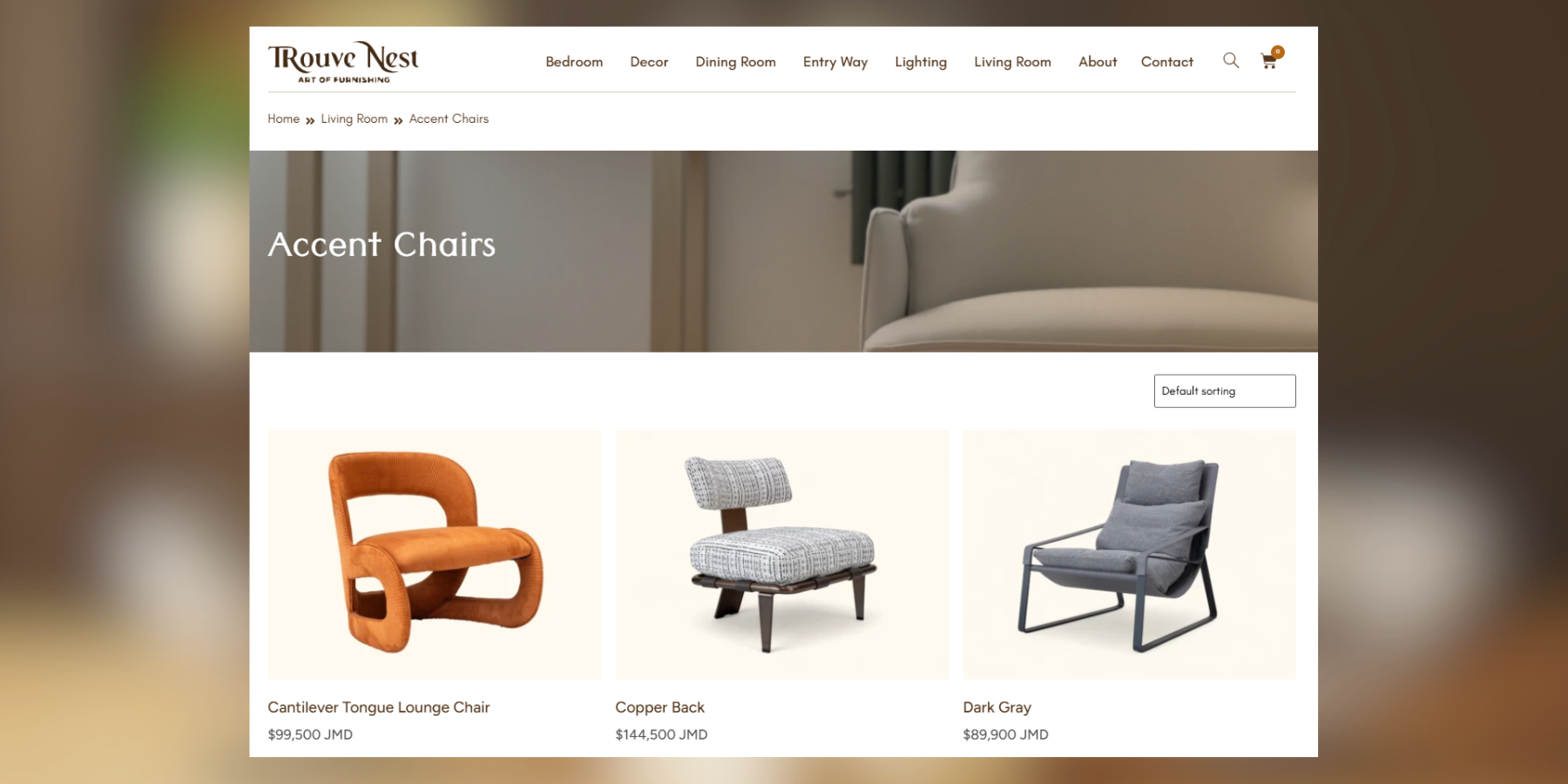Open the Default sorting dropdown
The image size is (1568, 784).
pyautogui.click(x=1225, y=391)
